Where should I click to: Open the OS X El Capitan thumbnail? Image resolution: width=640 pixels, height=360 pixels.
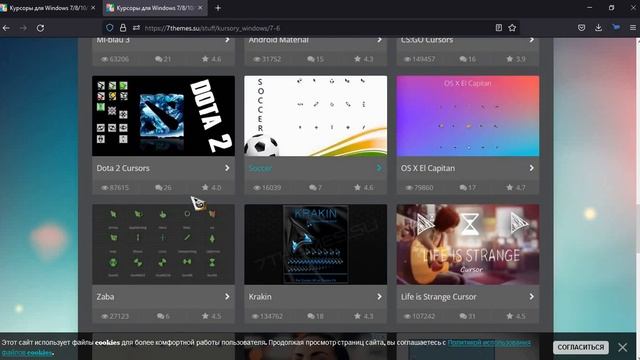(468, 116)
